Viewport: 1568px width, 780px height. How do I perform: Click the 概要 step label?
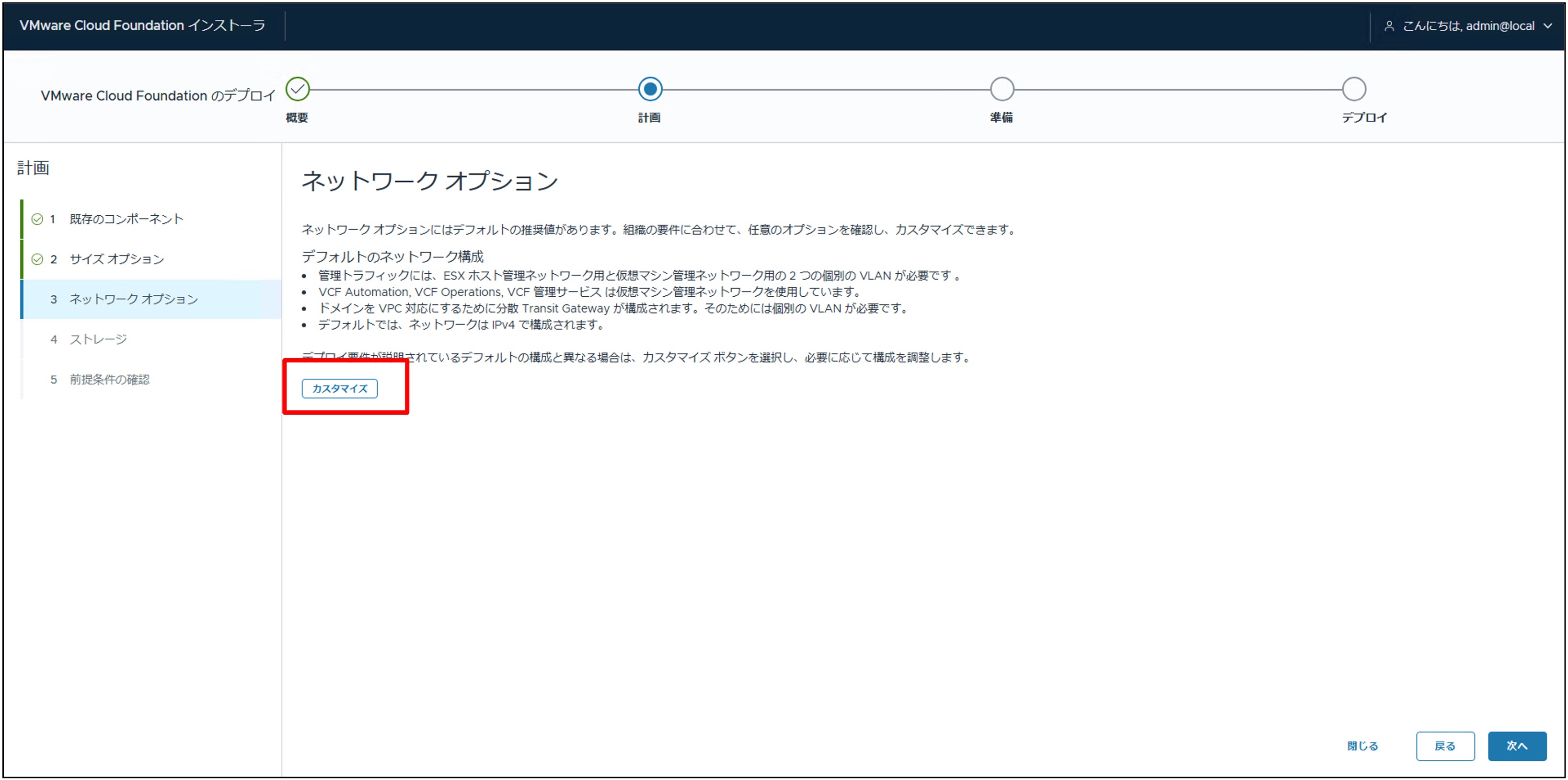297,117
